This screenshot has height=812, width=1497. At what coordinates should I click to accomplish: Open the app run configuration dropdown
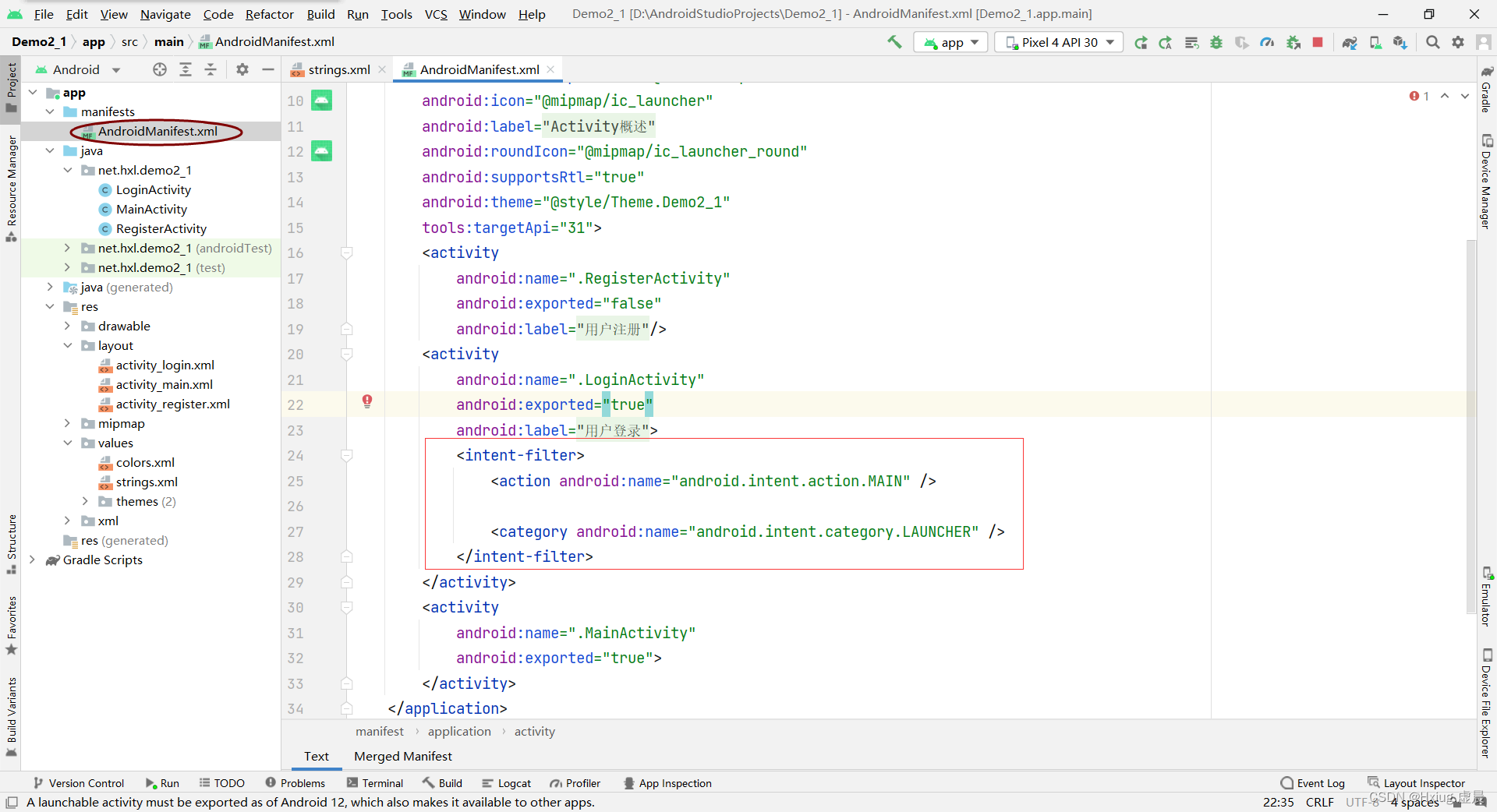tap(951, 42)
